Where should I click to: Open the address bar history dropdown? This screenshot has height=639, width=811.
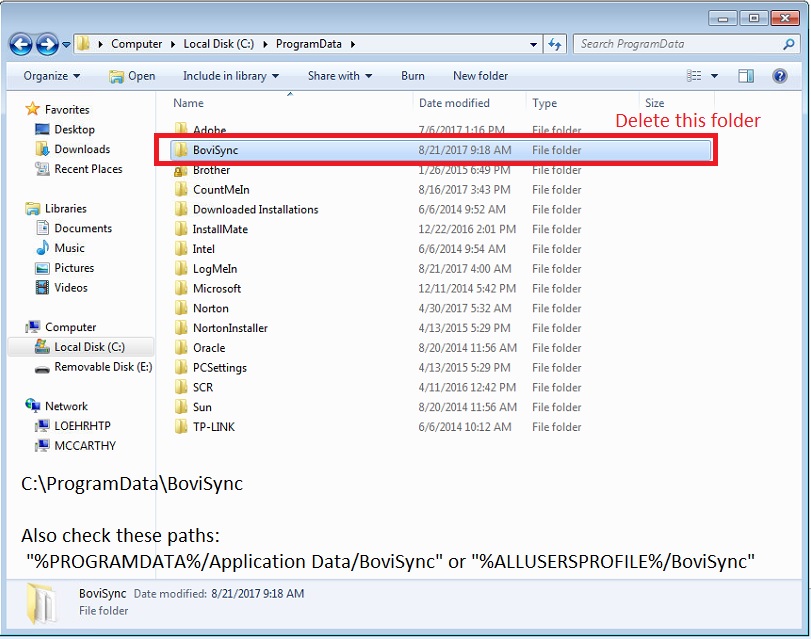(533, 44)
